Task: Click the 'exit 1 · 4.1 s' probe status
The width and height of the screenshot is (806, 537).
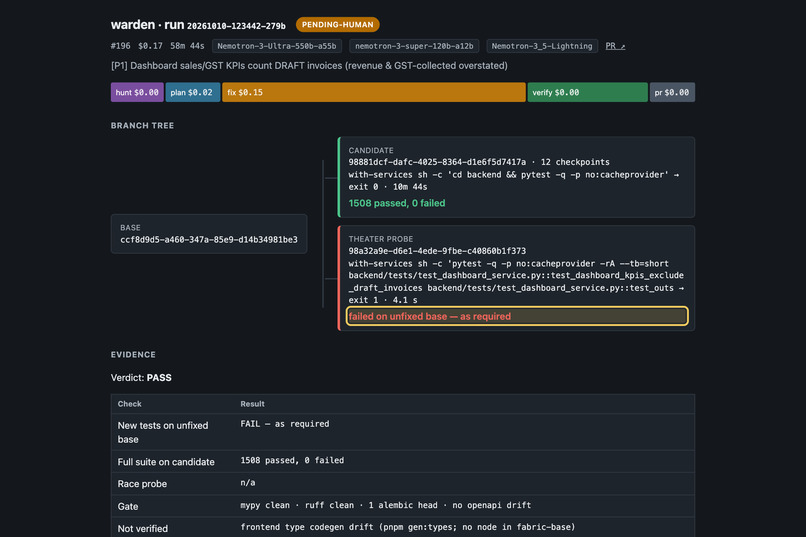Action: tap(383, 300)
